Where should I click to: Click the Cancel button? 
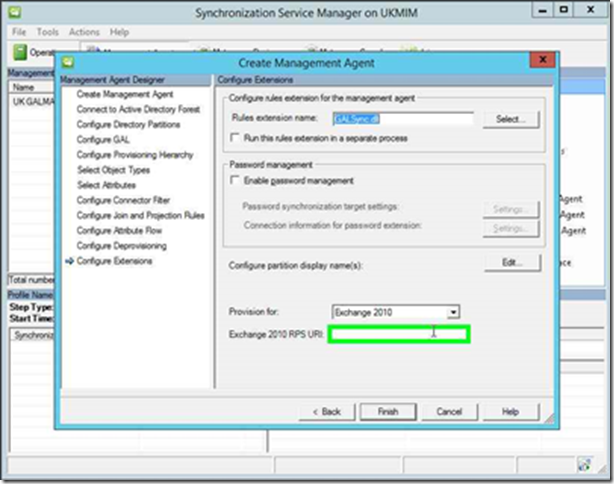[449, 412]
